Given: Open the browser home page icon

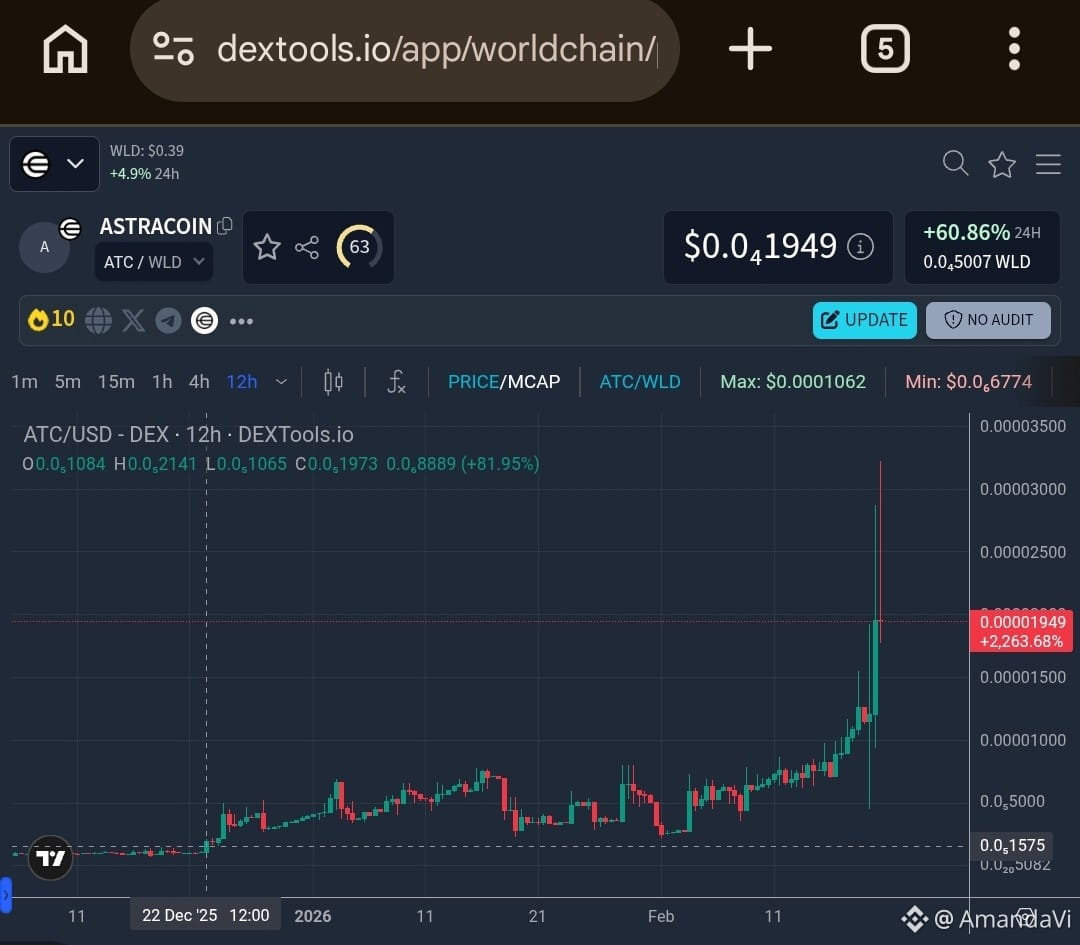Looking at the screenshot, I should [65, 49].
